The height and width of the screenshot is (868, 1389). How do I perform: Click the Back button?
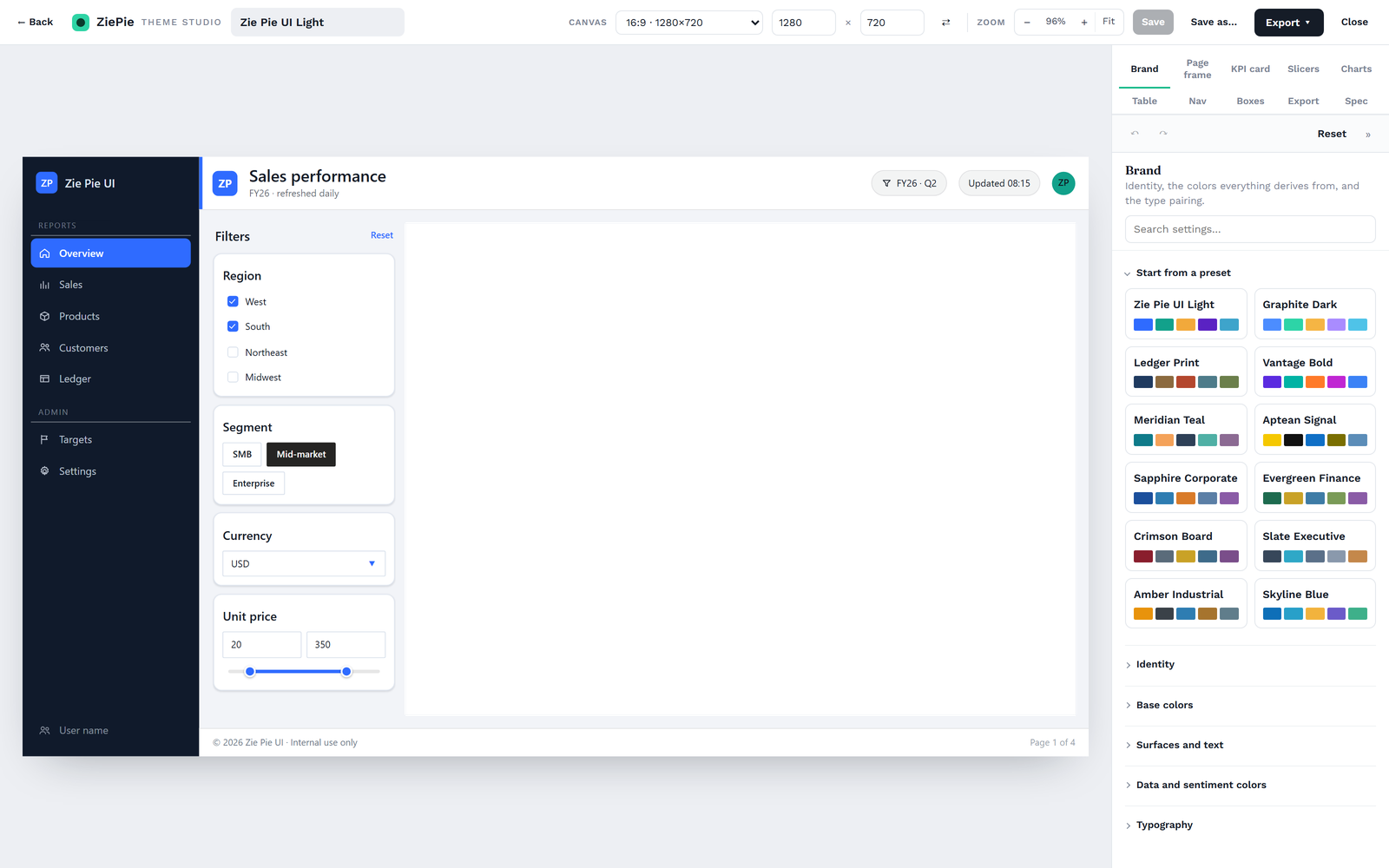point(36,23)
